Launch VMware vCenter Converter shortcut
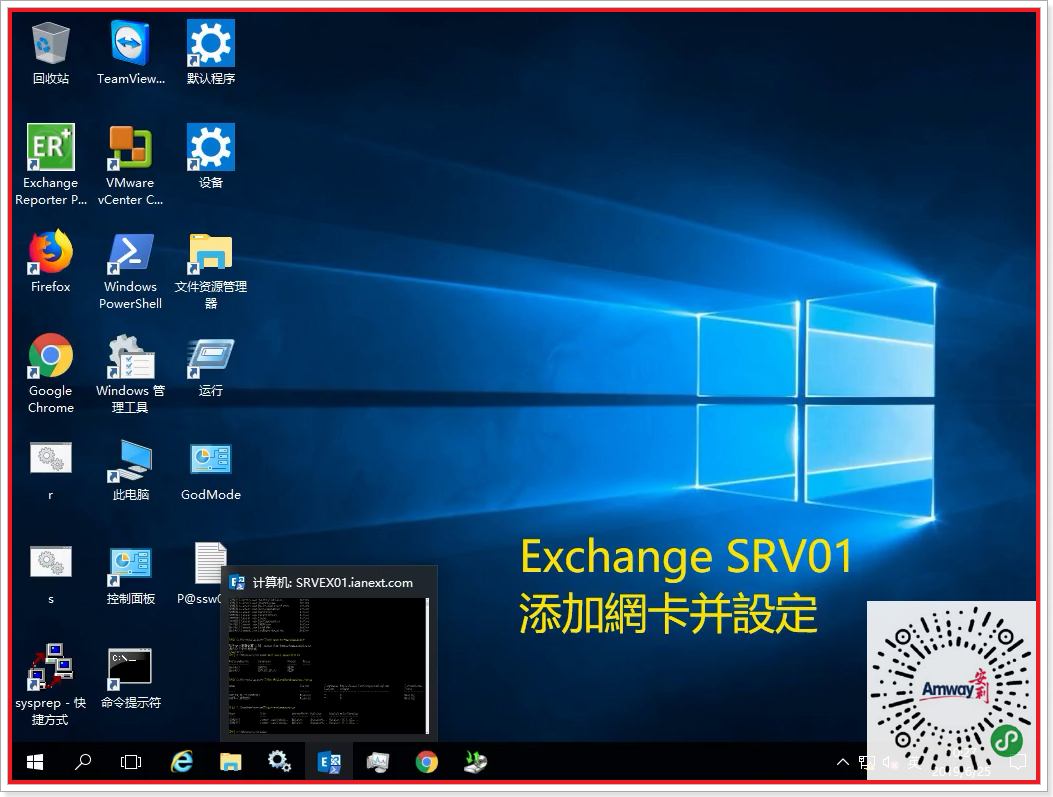1053x797 pixels. (130, 165)
